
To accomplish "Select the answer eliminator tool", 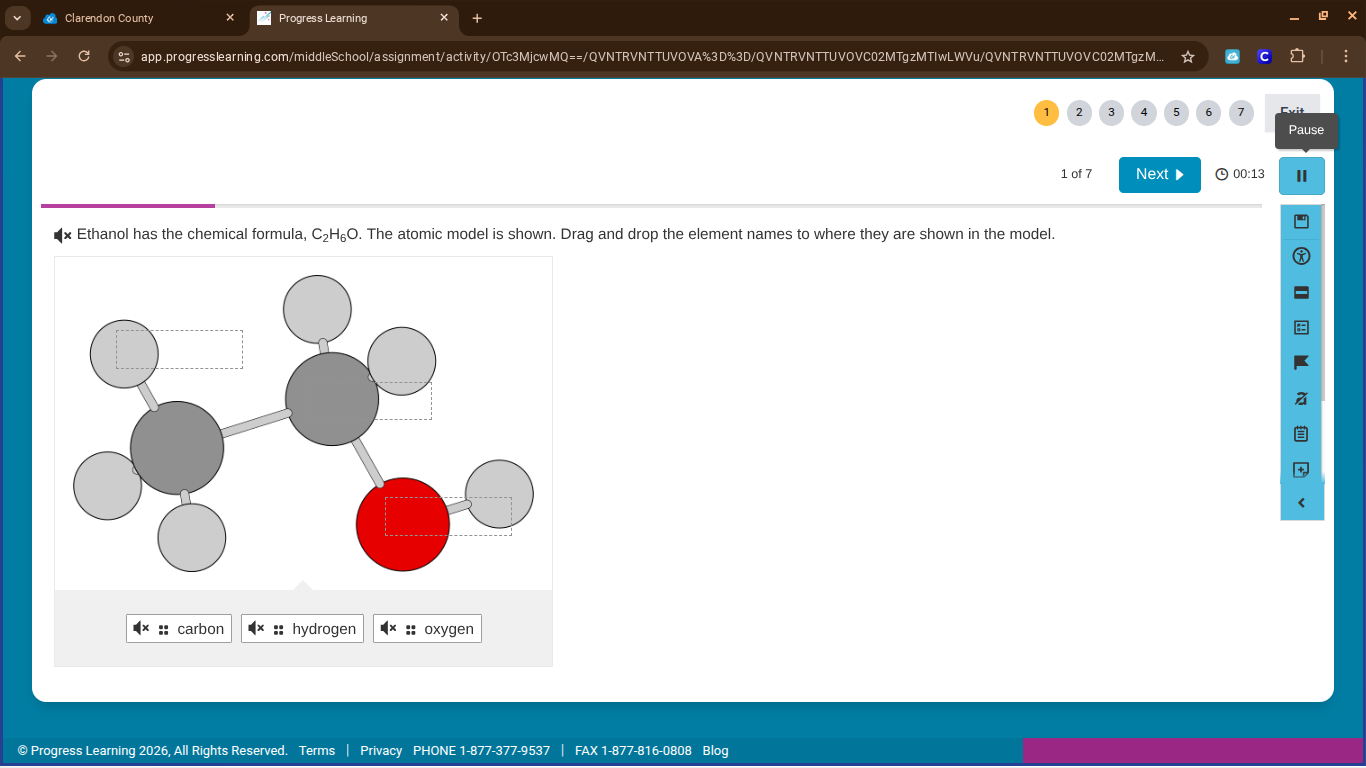I will [x=1301, y=398].
